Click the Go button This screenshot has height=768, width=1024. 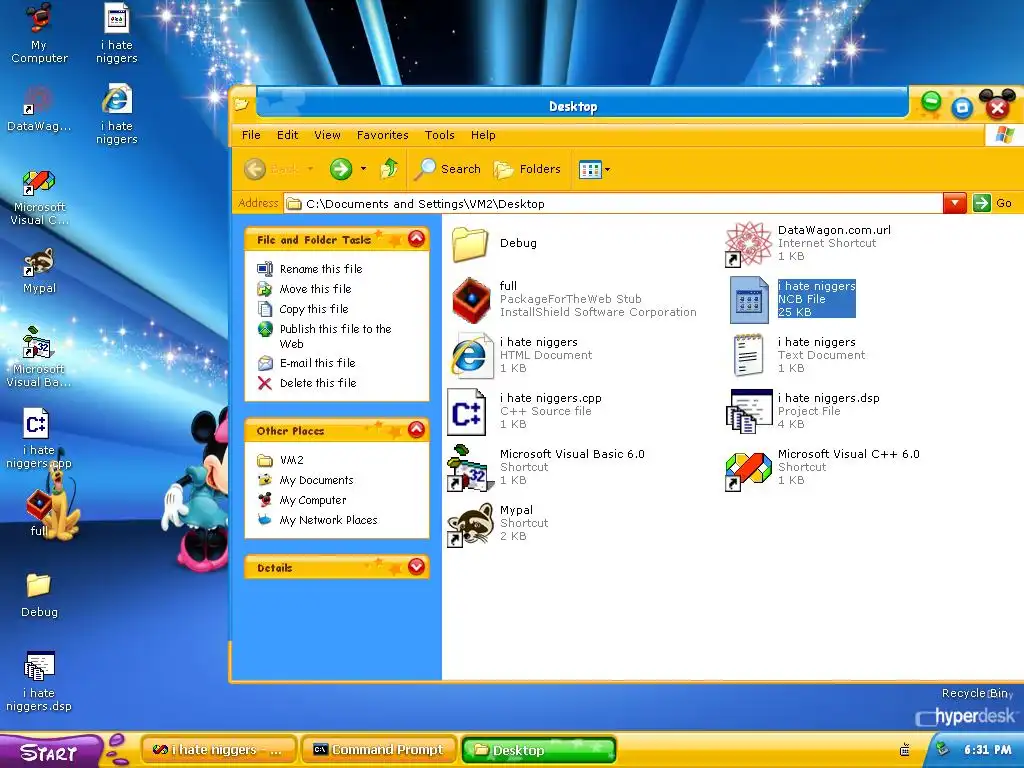[x=993, y=203]
